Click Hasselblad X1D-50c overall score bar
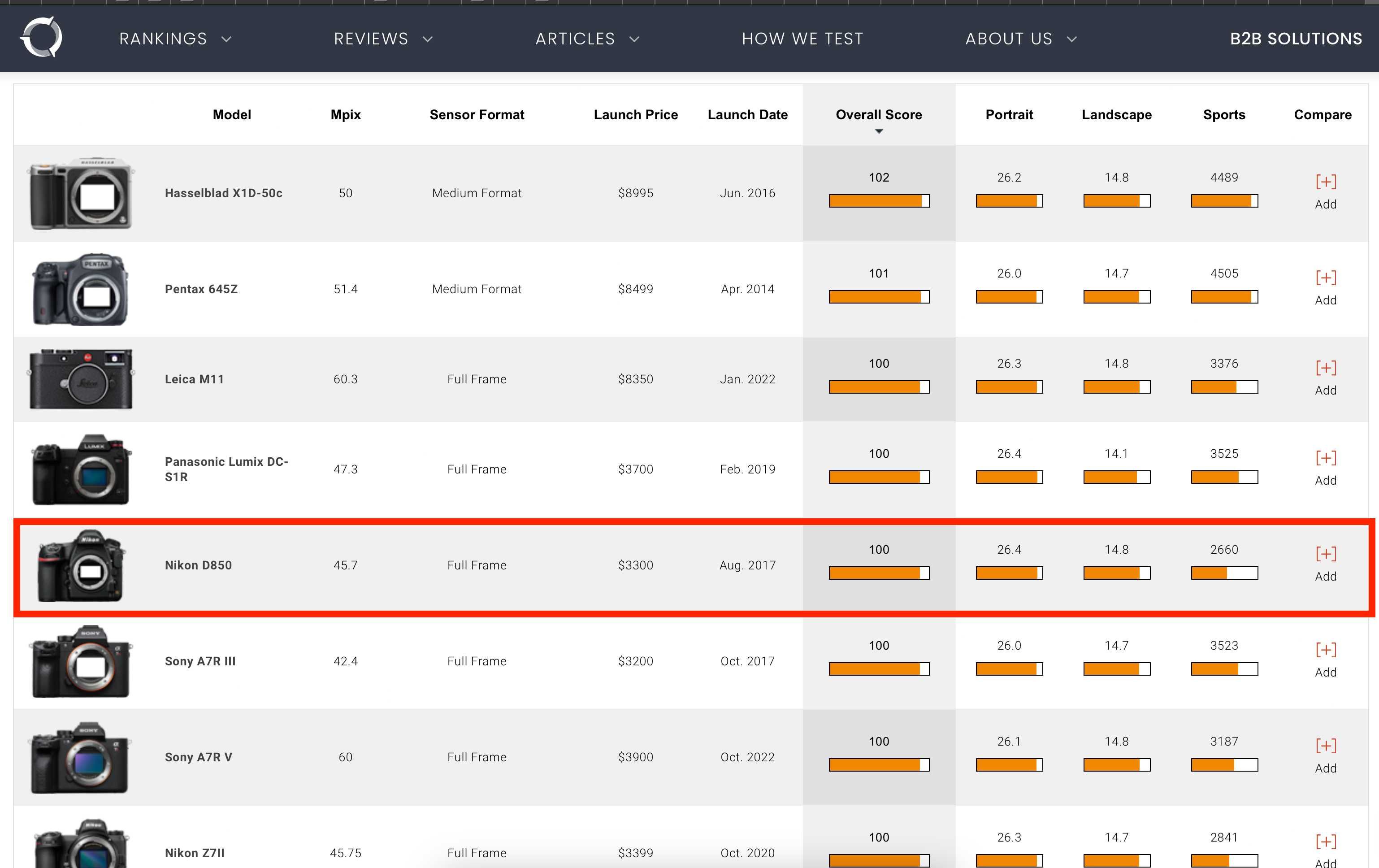Screen dimensions: 1379x868 tap(879, 201)
